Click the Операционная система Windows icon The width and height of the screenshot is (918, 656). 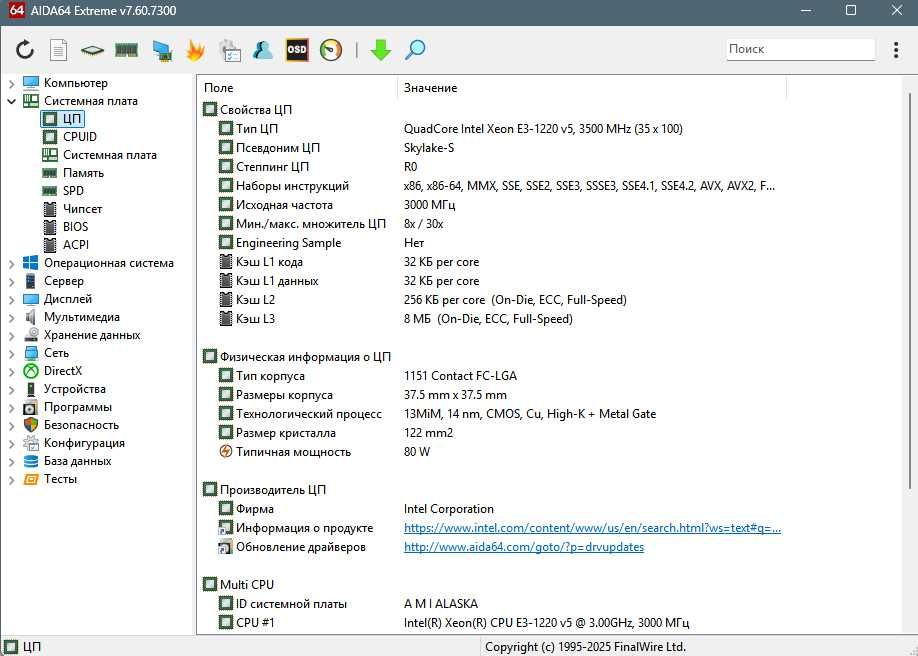(x=31, y=264)
